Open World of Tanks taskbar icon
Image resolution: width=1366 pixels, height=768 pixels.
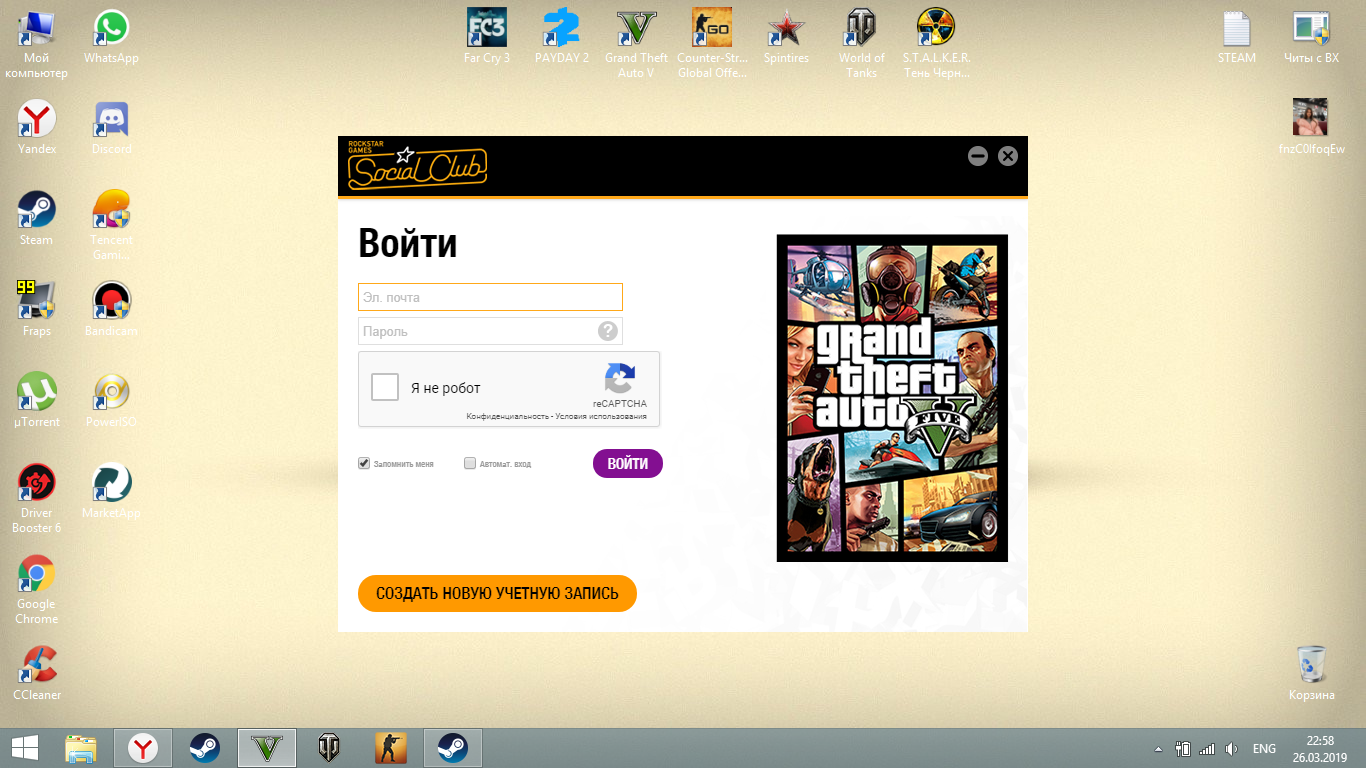pos(327,747)
